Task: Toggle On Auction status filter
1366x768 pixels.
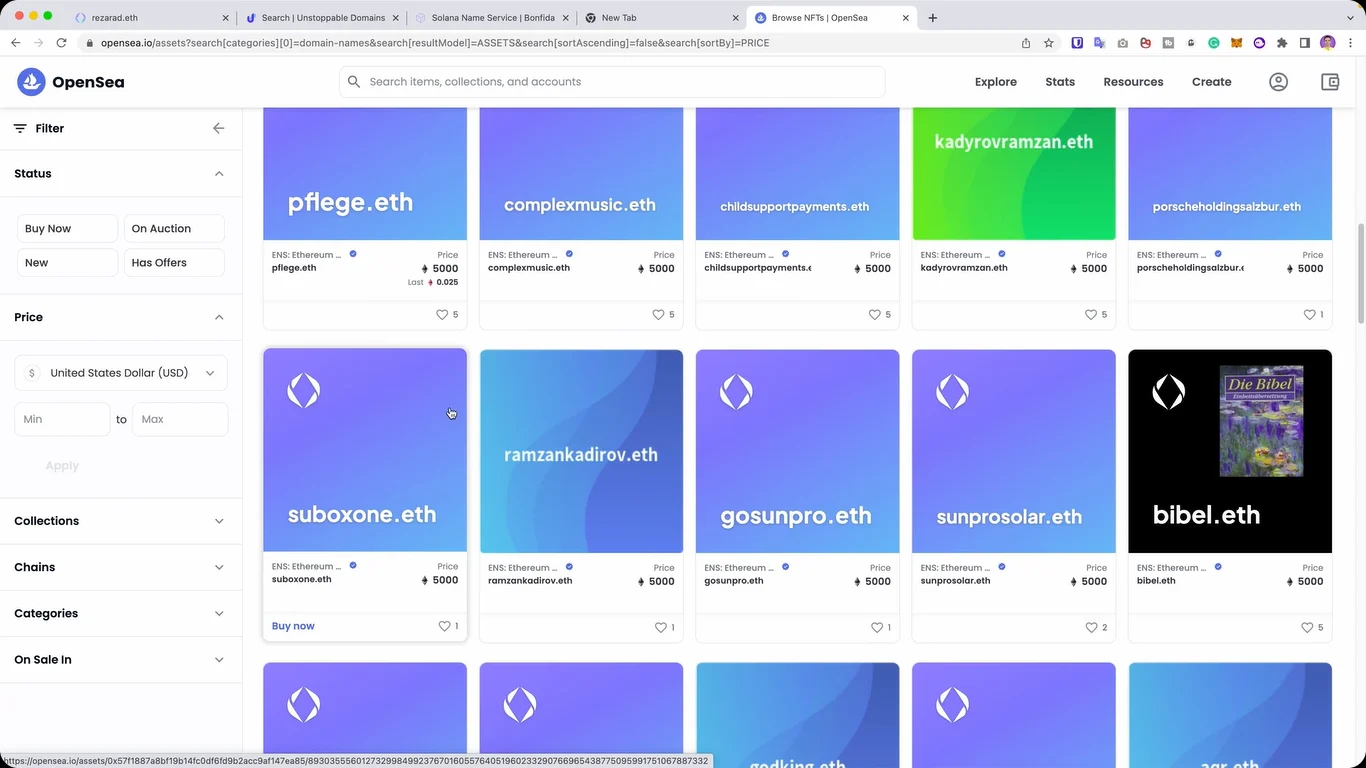Action: tap(174, 228)
